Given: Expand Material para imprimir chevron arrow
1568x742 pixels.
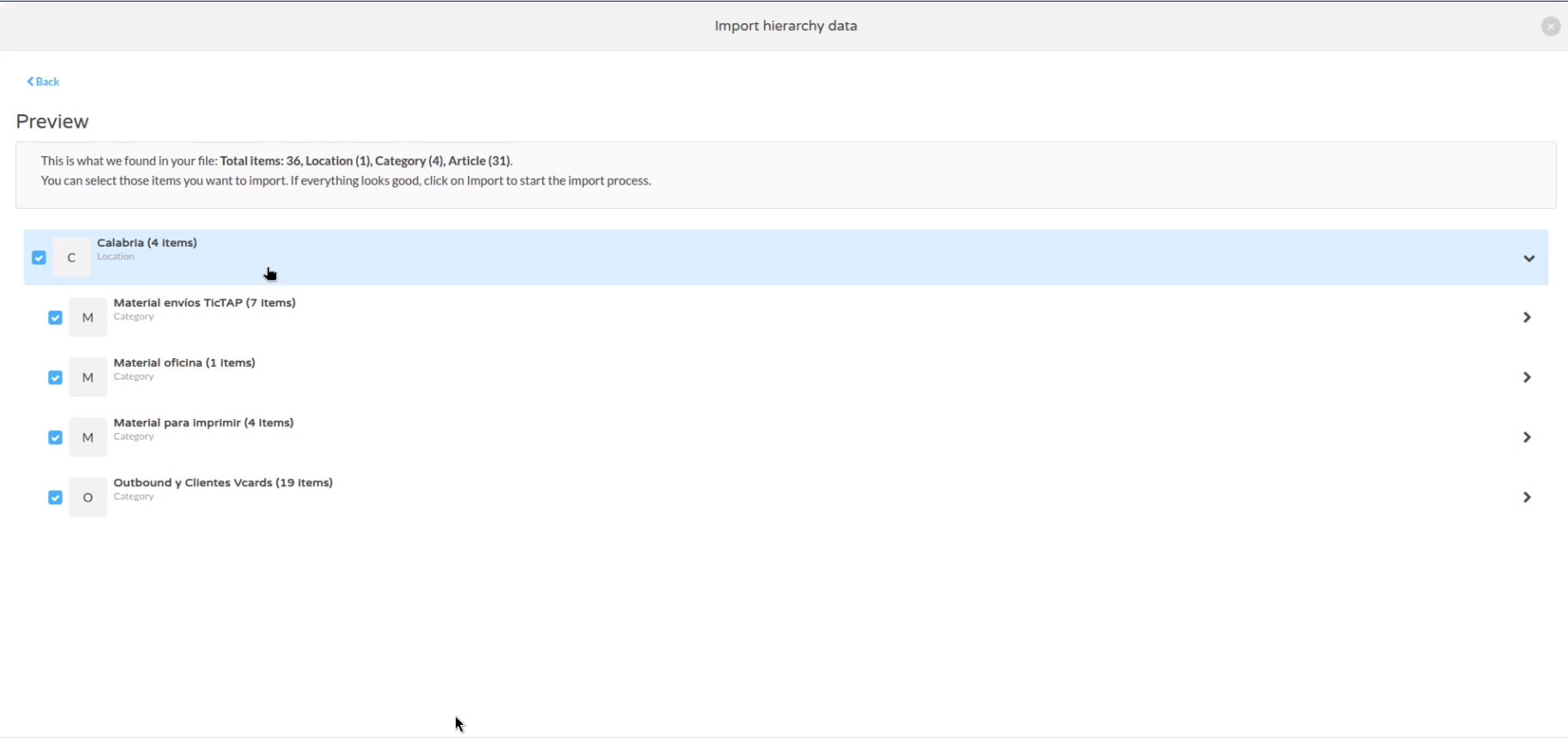Looking at the screenshot, I should pos(1527,438).
